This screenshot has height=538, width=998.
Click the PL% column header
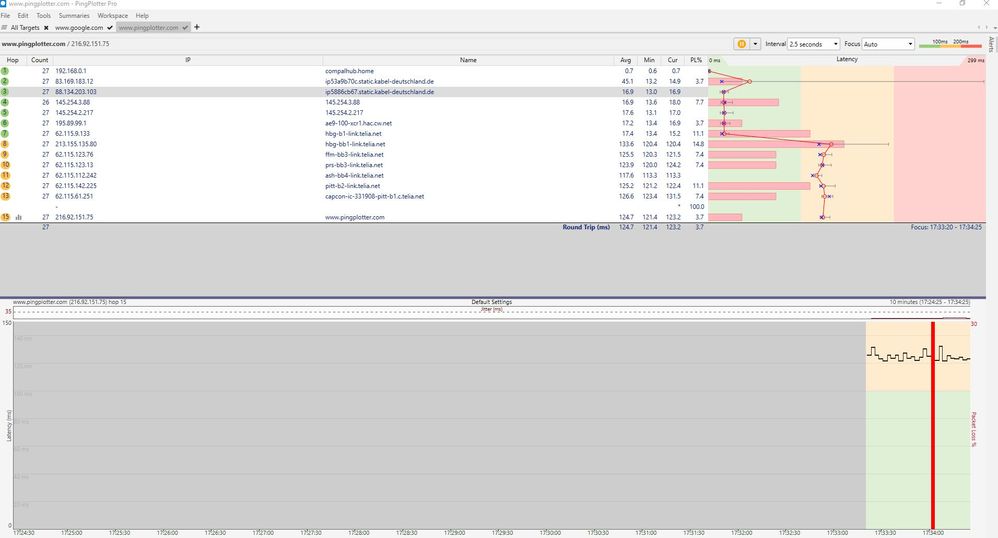tap(696, 60)
